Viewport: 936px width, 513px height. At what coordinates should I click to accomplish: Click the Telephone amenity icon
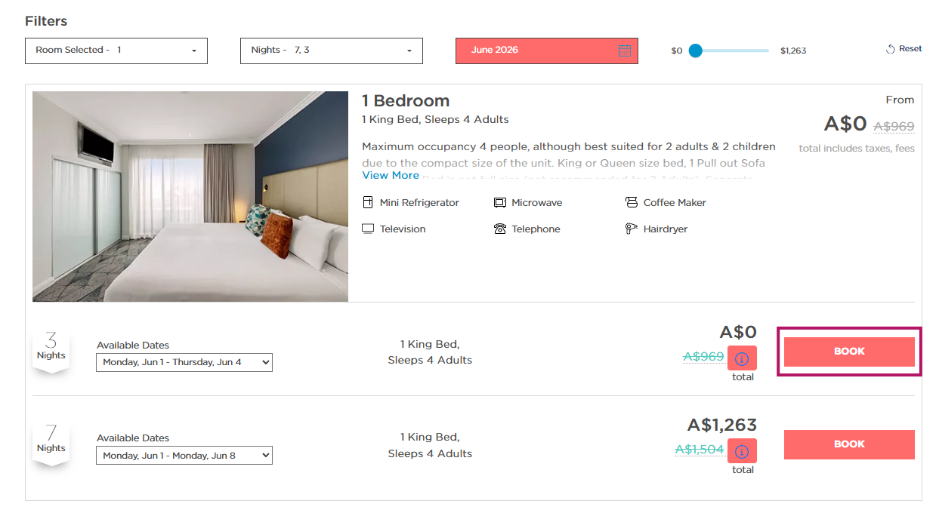click(x=500, y=229)
